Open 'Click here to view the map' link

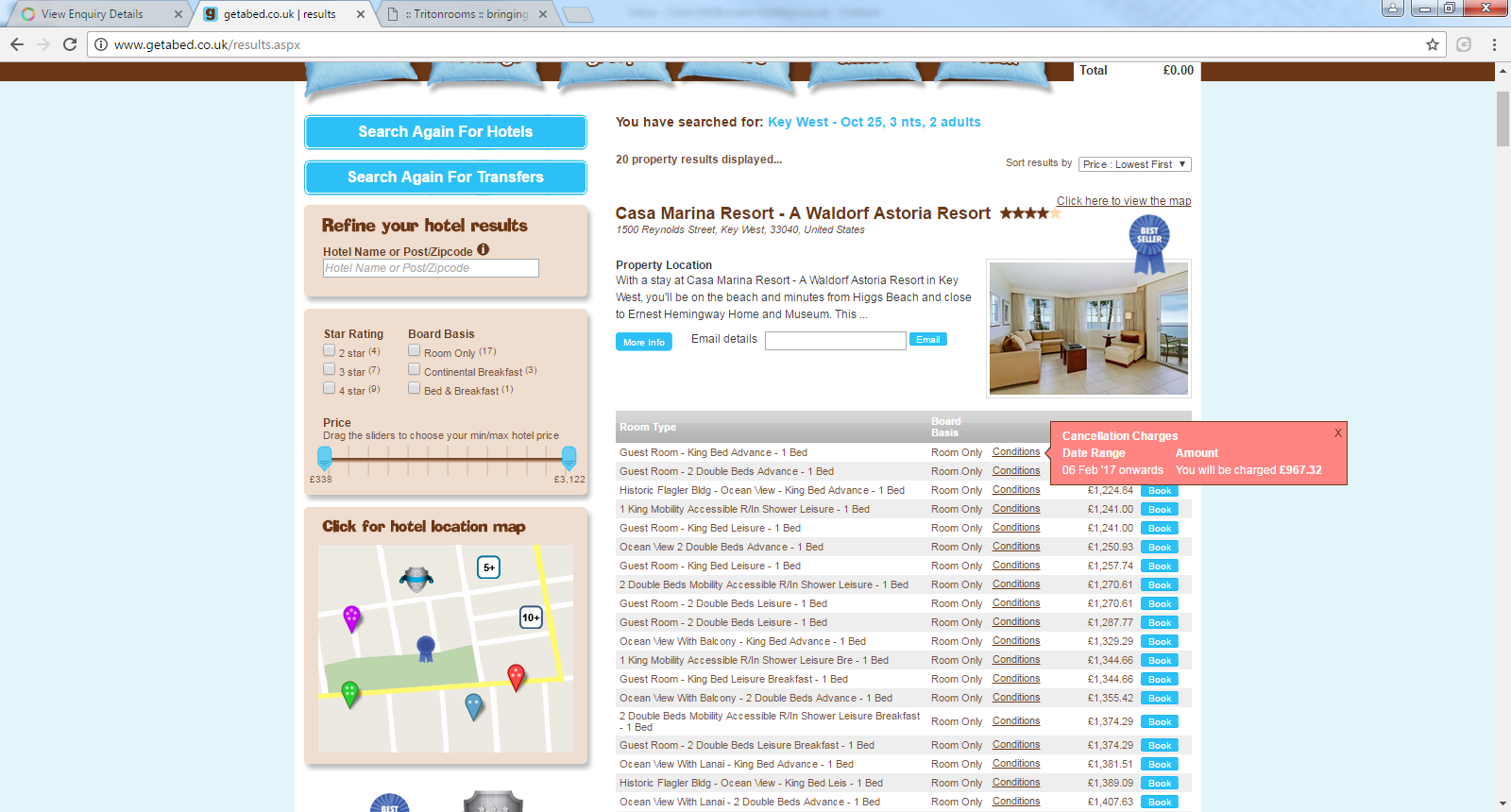click(1124, 201)
